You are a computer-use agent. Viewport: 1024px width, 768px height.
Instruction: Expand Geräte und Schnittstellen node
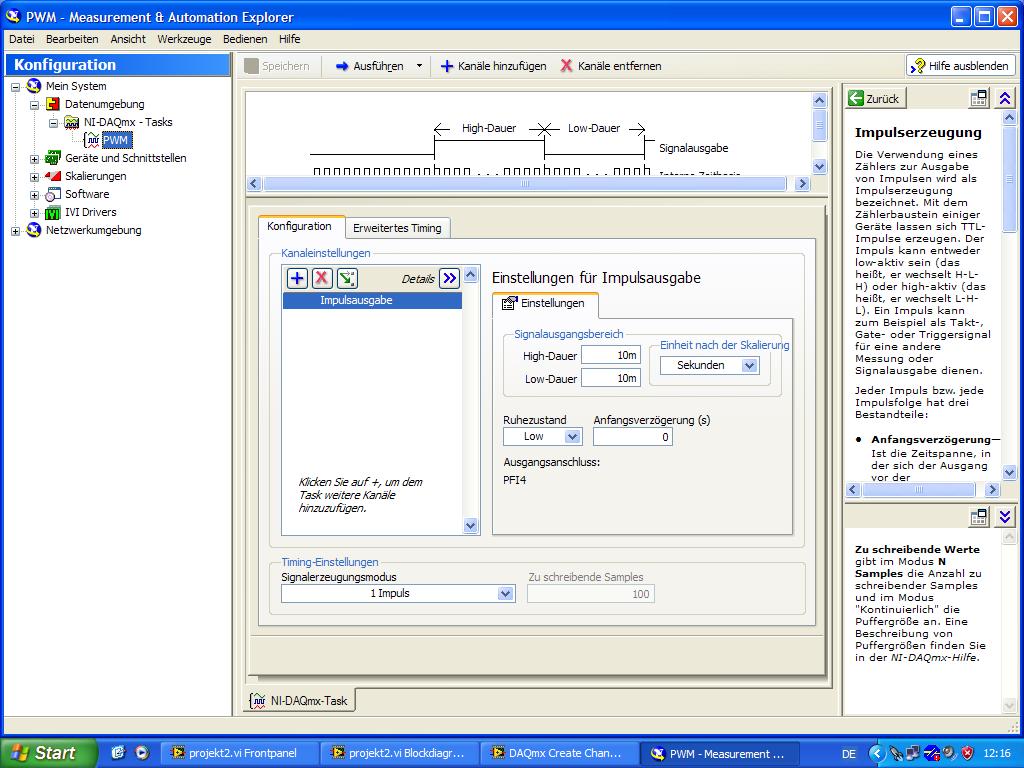pos(35,159)
